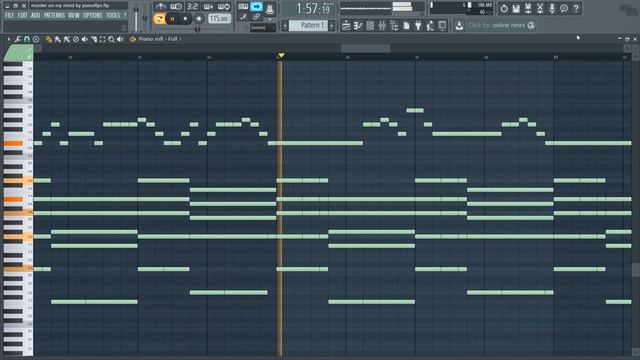Click the online news link

click(501, 25)
